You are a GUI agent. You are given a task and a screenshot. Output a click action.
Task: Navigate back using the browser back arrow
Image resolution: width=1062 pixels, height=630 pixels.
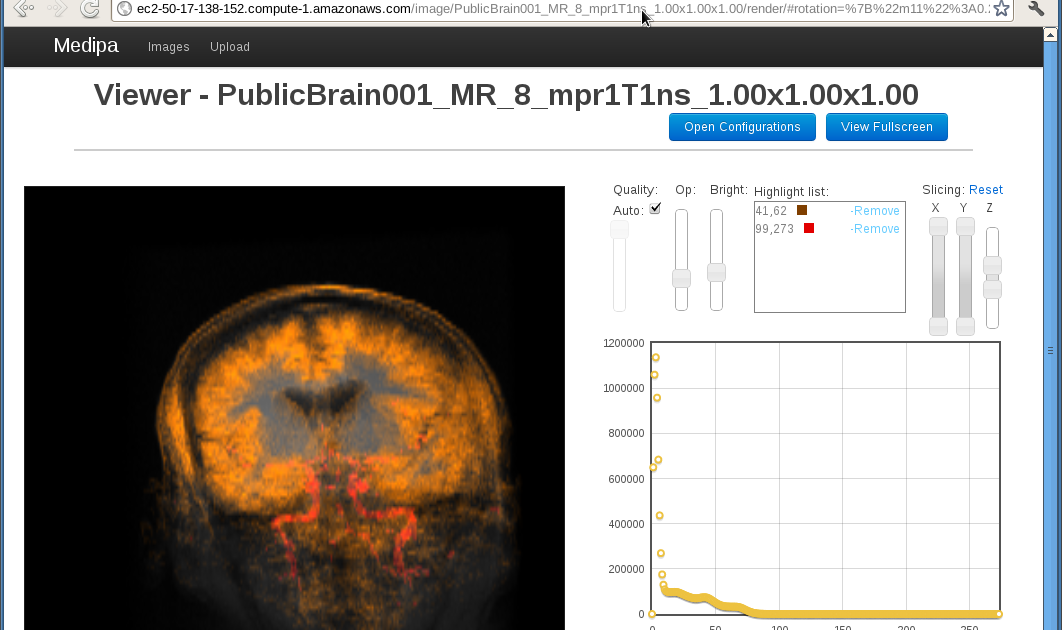[x=22, y=10]
